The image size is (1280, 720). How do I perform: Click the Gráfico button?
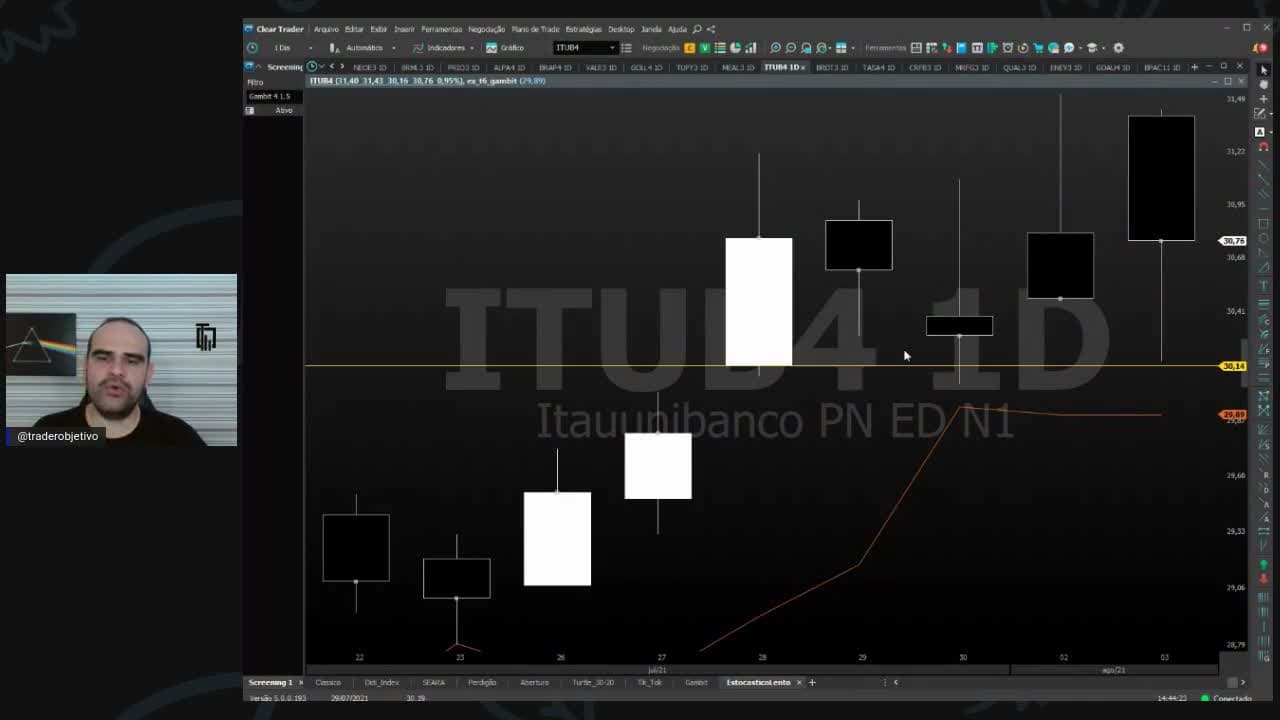point(506,48)
